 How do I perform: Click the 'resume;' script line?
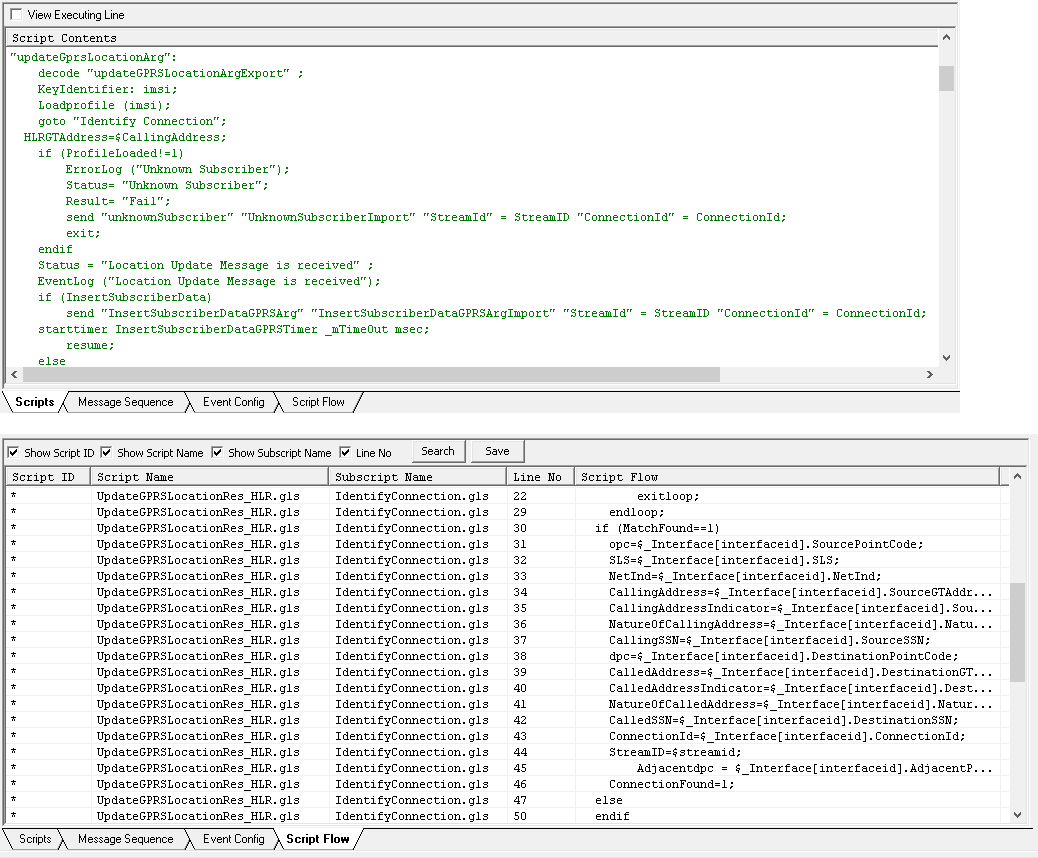(x=90, y=345)
